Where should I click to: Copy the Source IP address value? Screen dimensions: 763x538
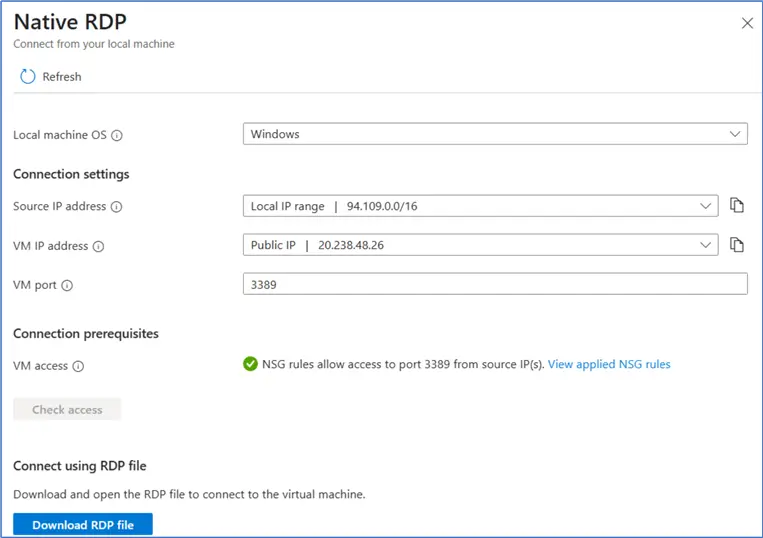(x=737, y=206)
